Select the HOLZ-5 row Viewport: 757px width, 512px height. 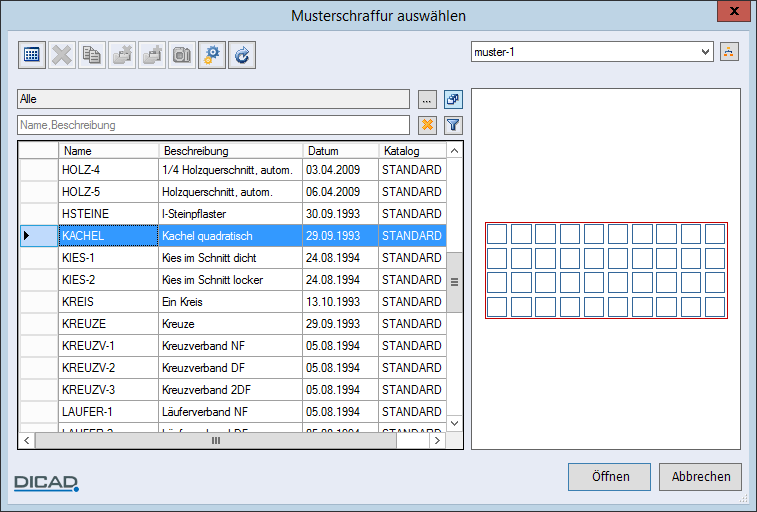(233, 192)
